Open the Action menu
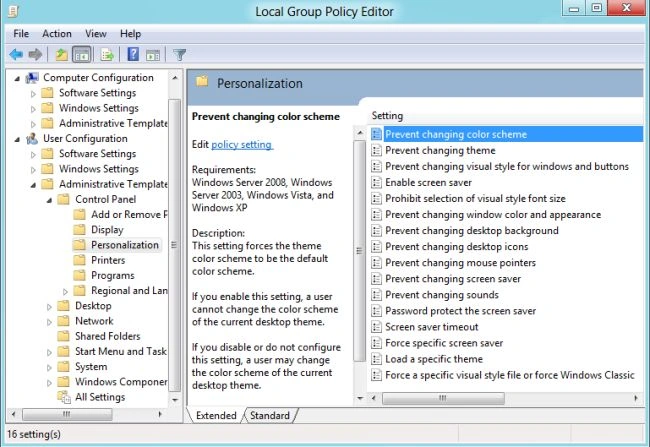 pos(57,34)
